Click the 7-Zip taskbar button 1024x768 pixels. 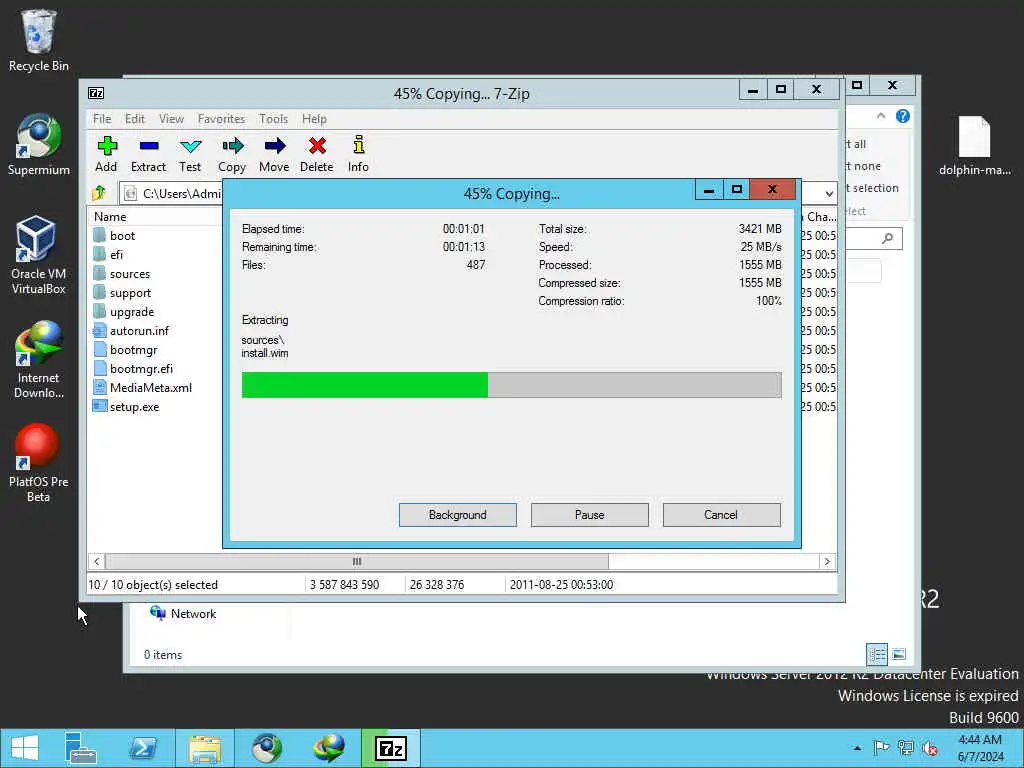[391, 748]
